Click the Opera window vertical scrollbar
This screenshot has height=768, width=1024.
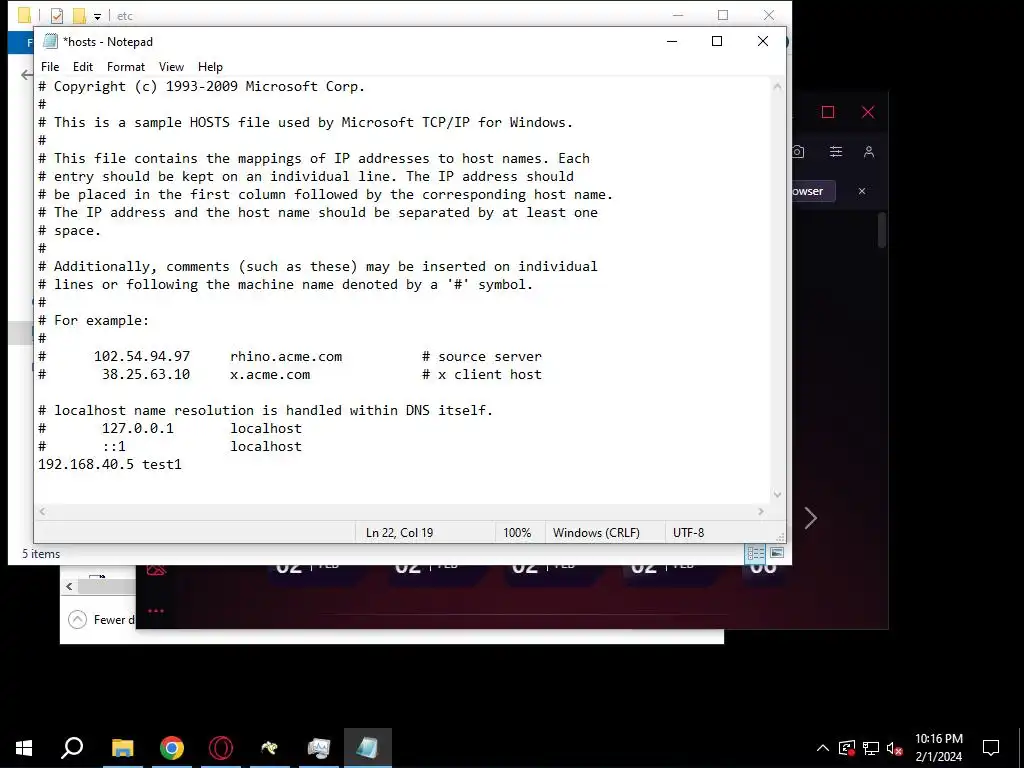click(882, 230)
